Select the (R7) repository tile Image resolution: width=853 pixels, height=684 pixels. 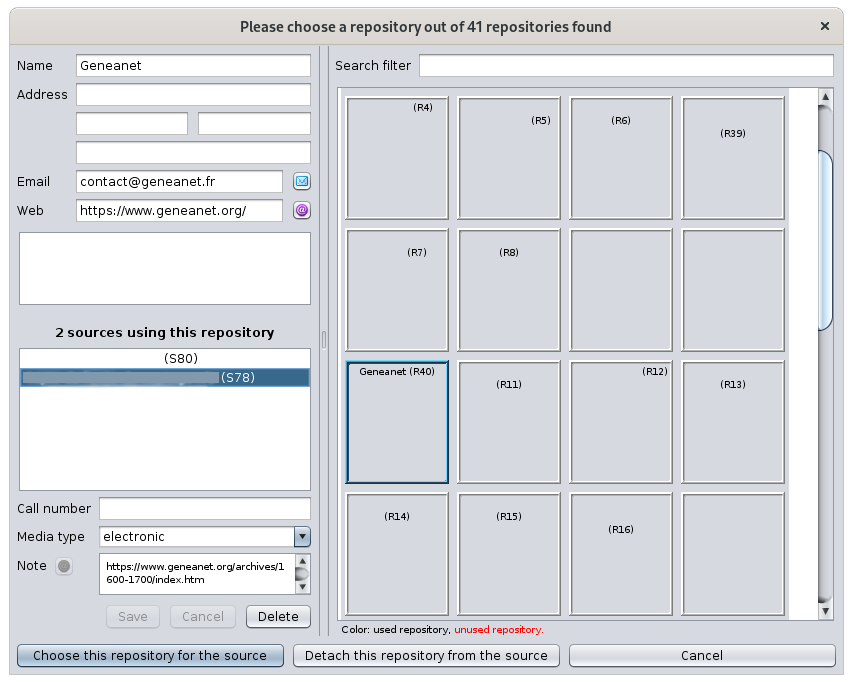[397, 290]
